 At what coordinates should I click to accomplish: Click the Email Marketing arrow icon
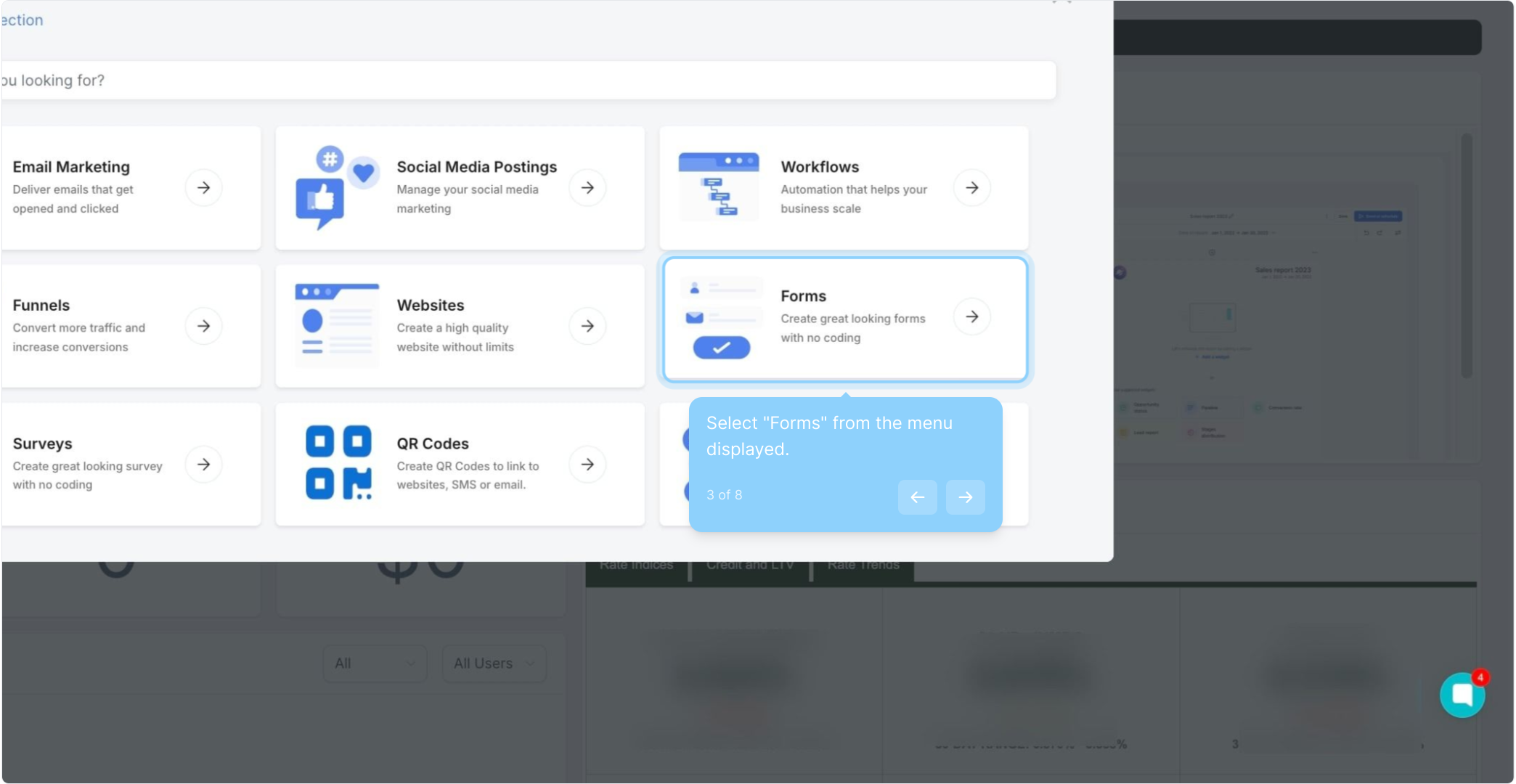[x=203, y=187]
